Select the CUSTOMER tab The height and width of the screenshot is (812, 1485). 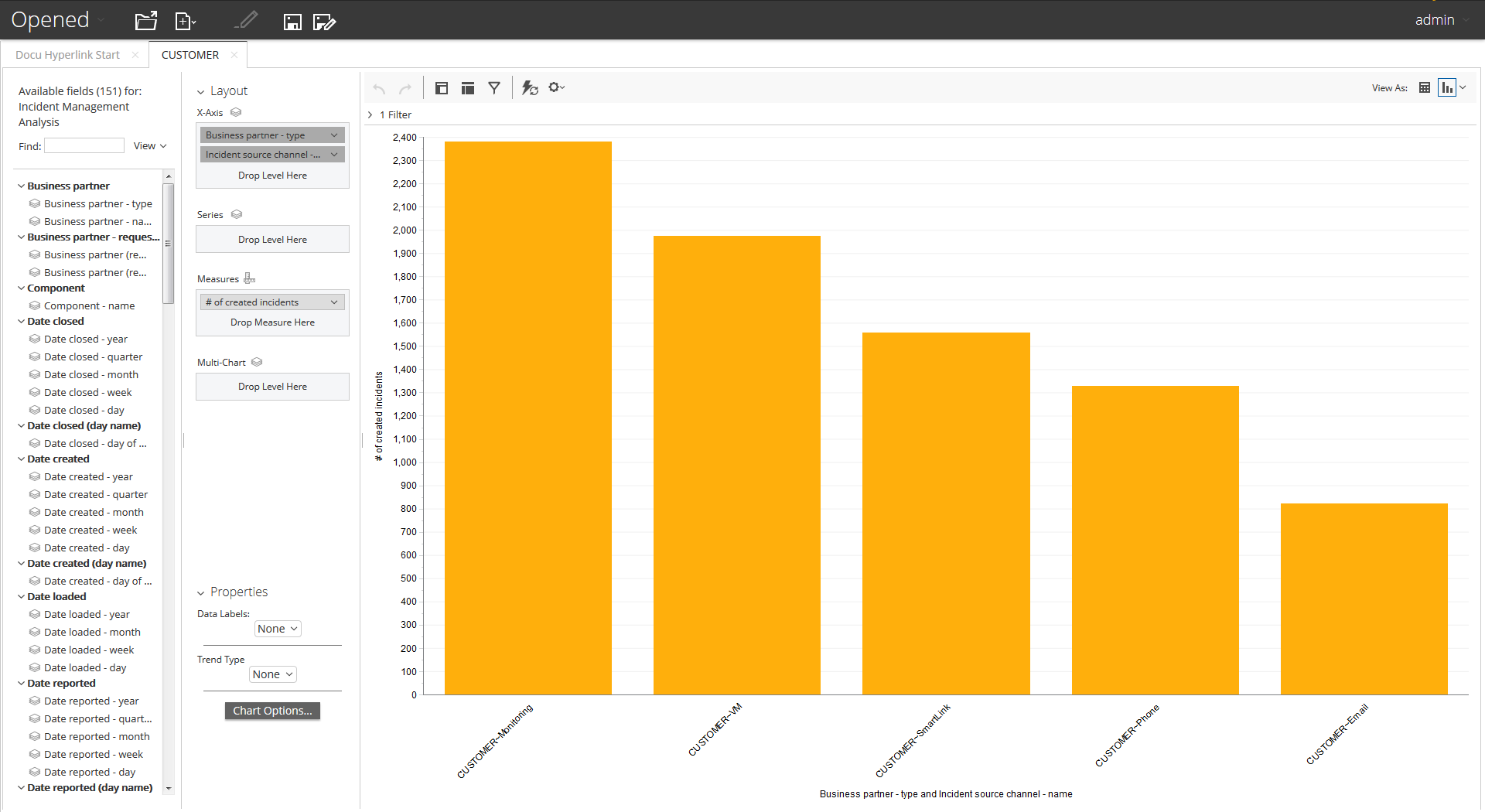190,55
